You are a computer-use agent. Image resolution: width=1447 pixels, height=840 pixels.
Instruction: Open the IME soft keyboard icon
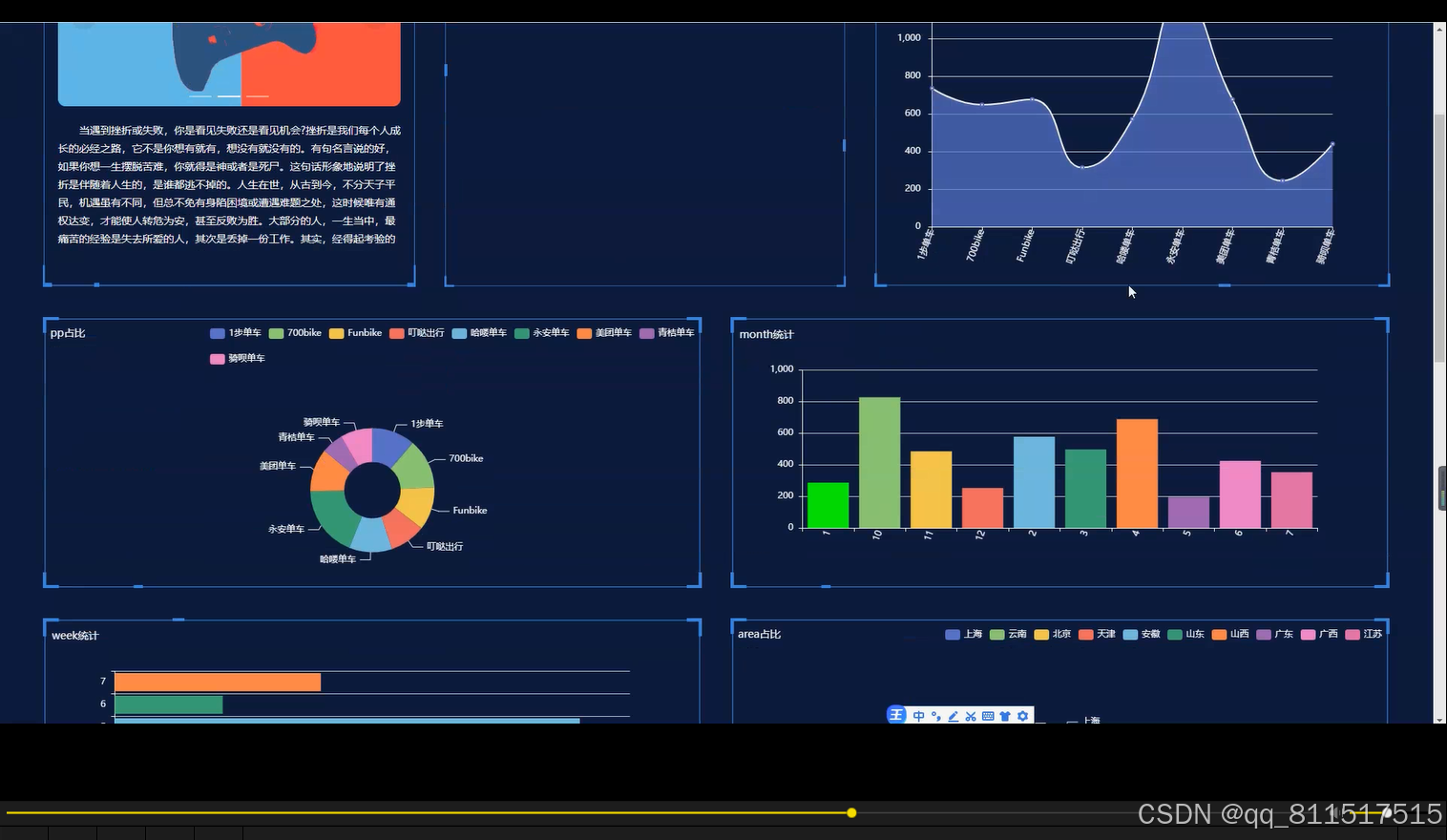[x=988, y=716]
